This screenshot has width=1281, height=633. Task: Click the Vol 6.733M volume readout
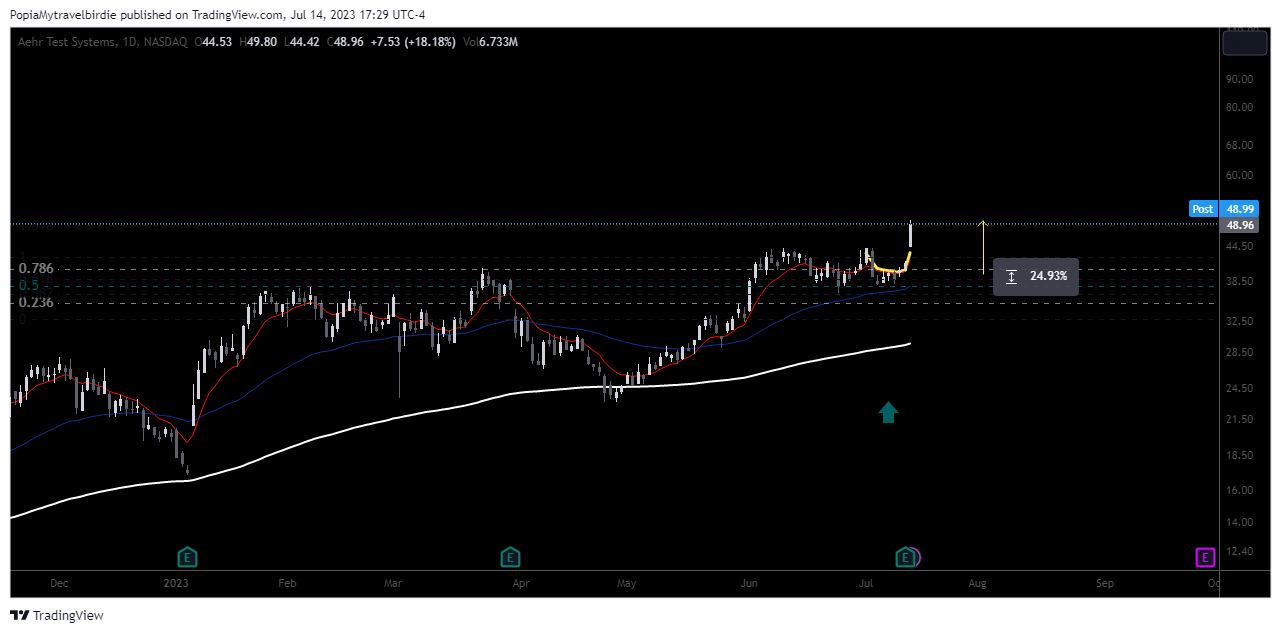tap(490, 42)
